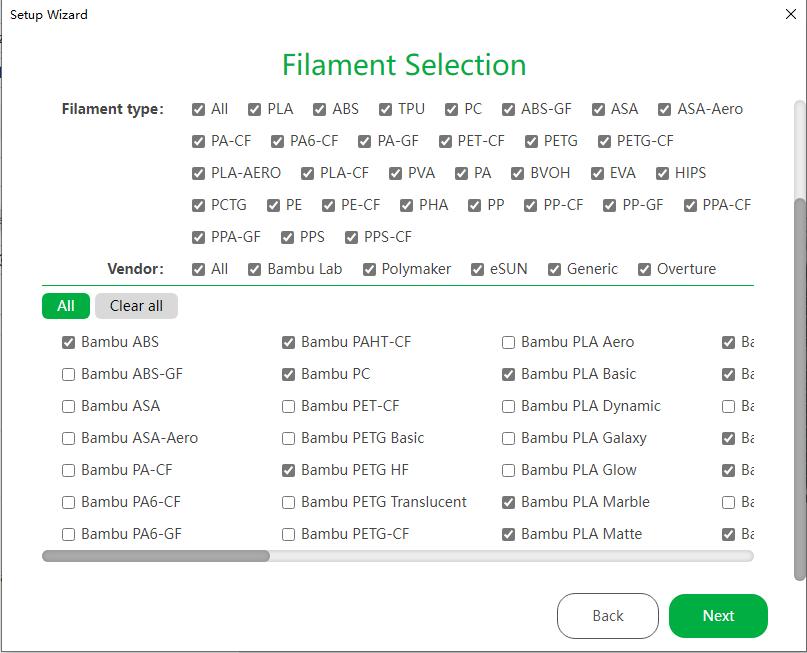Uncheck the PLA filament type checkbox

(254, 110)
